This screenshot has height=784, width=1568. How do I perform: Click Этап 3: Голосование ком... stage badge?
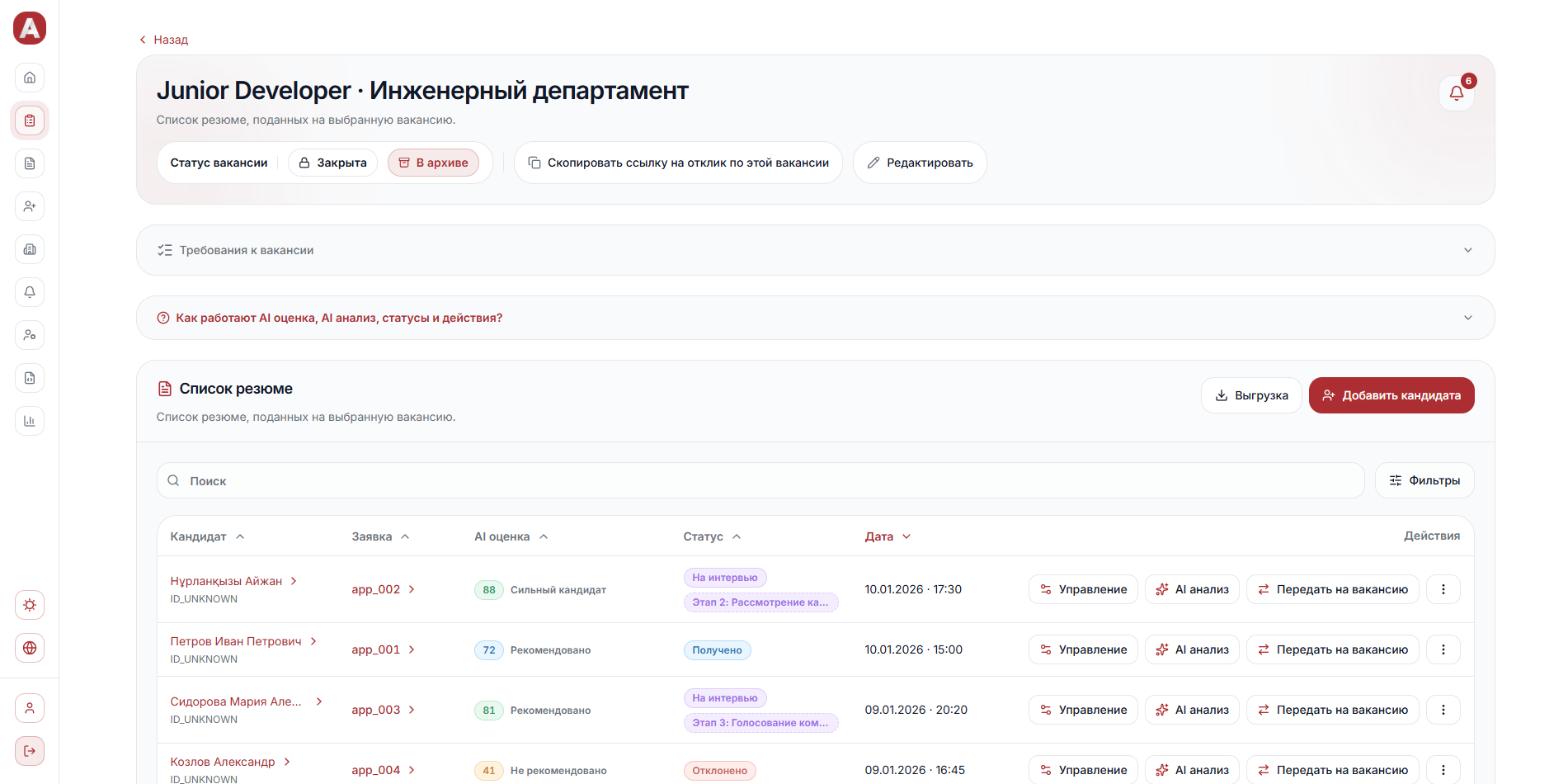click(760, 723)
